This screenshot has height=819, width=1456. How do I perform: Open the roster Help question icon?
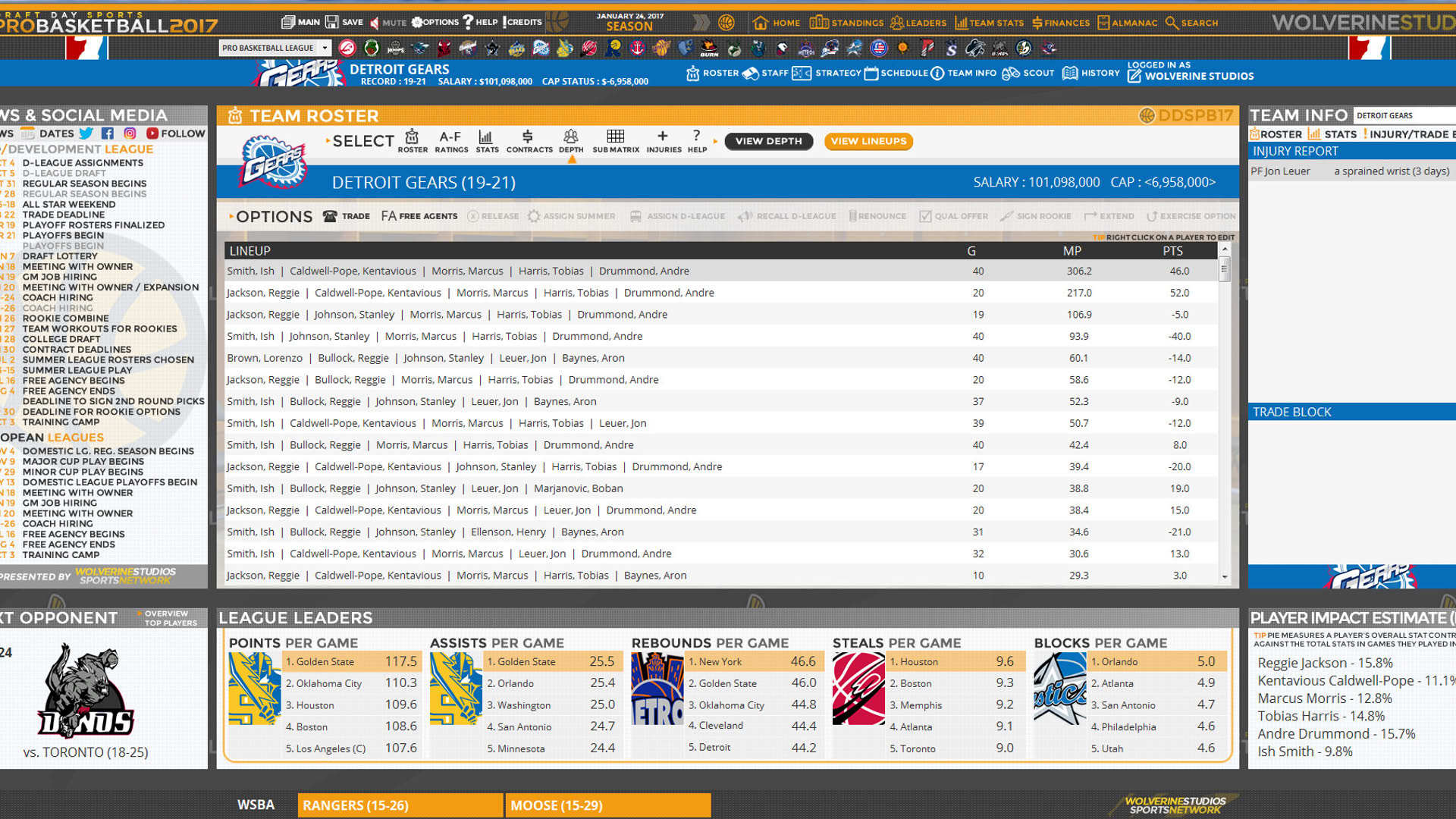pos(697,141)
